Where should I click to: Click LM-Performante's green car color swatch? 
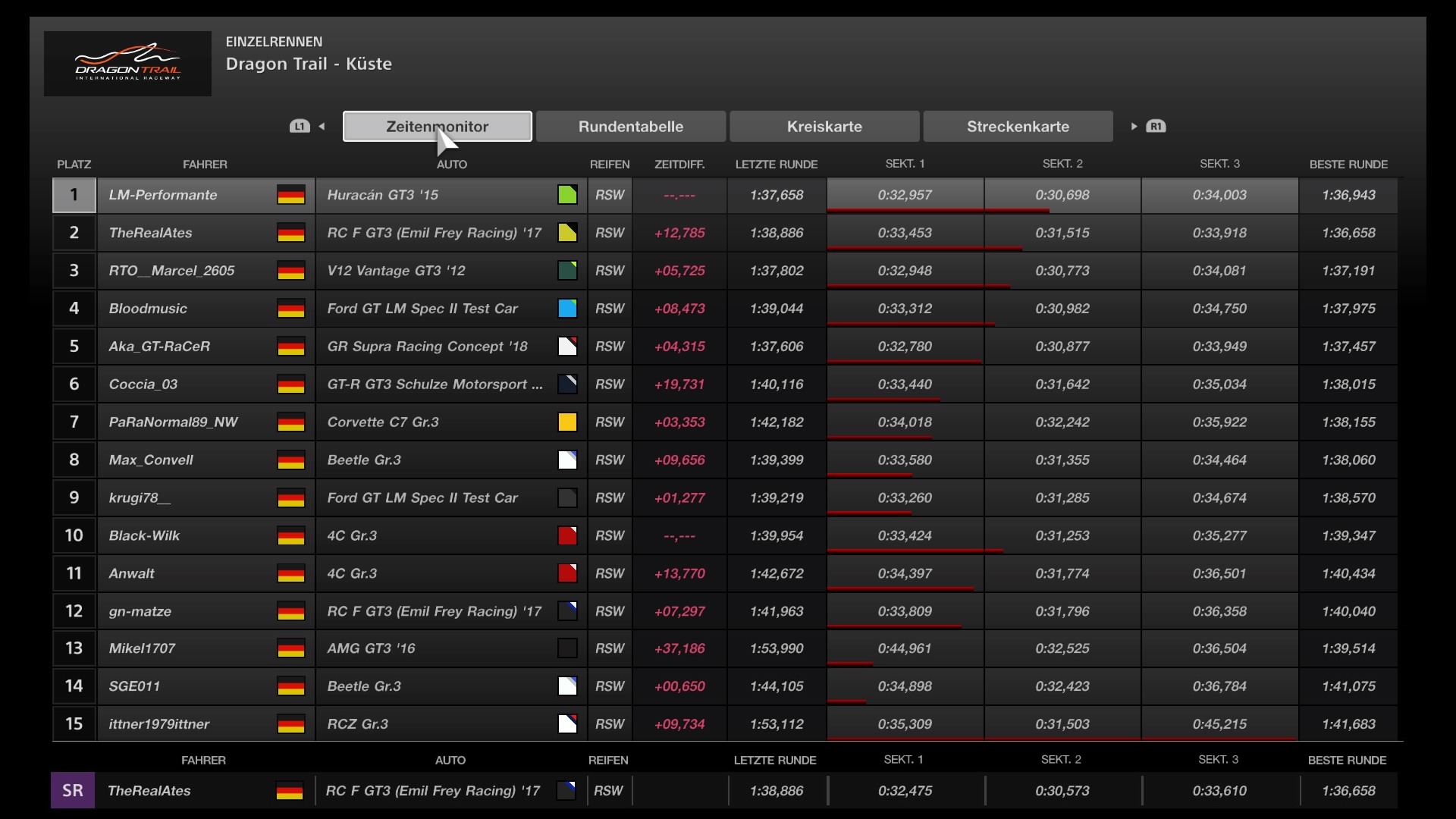pyautogui.click(x=567, y=195)
